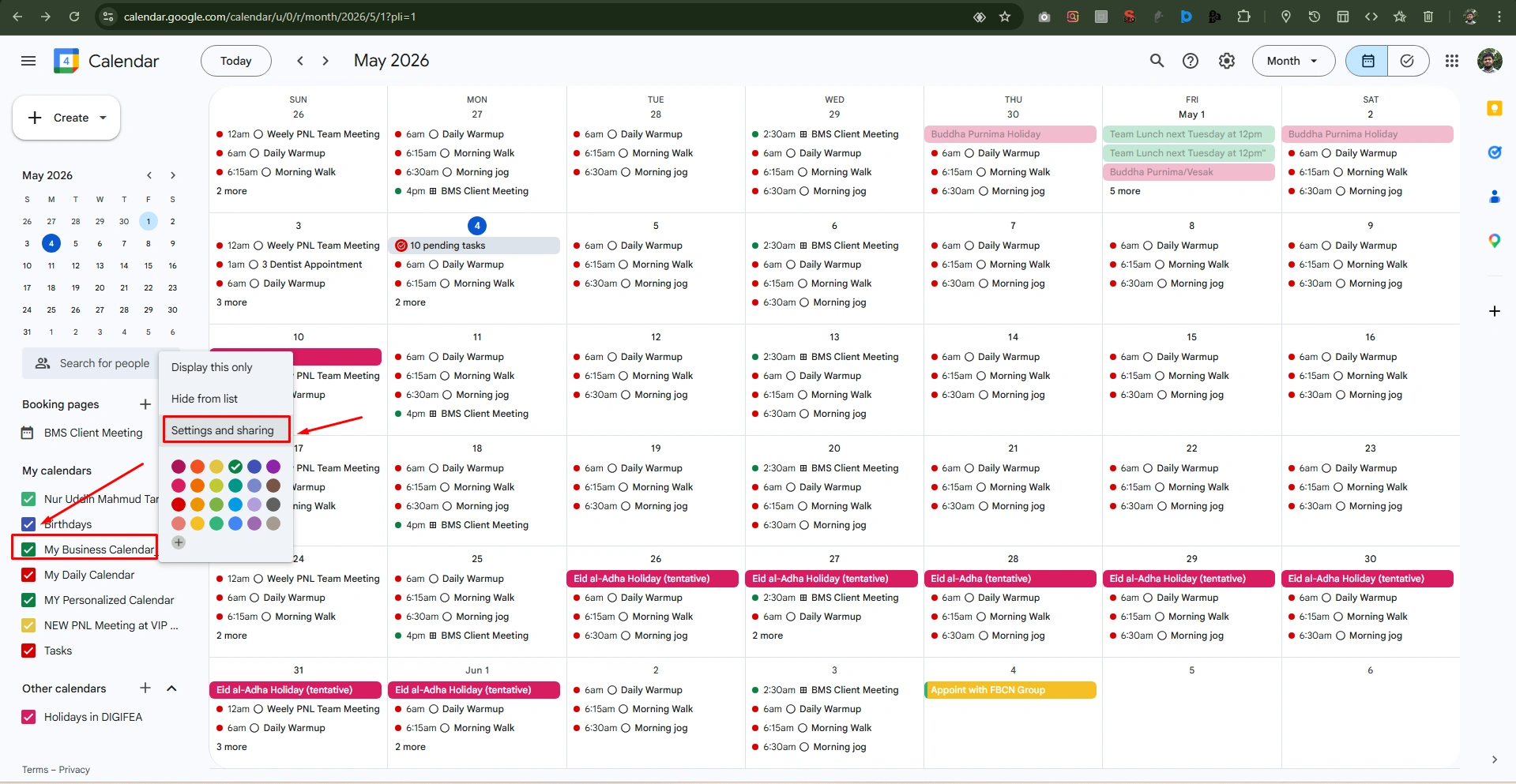This screenshot has height=784, width=1516.
Task: Open Team Lunch next Tuesday at 12pm event
Action: point(1189,134)
